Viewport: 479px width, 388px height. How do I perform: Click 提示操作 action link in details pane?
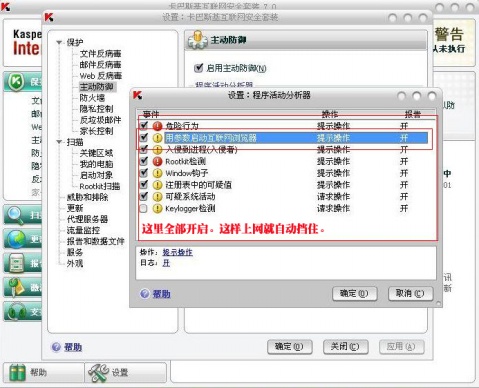pyautogui.click(x=177, y=252)
